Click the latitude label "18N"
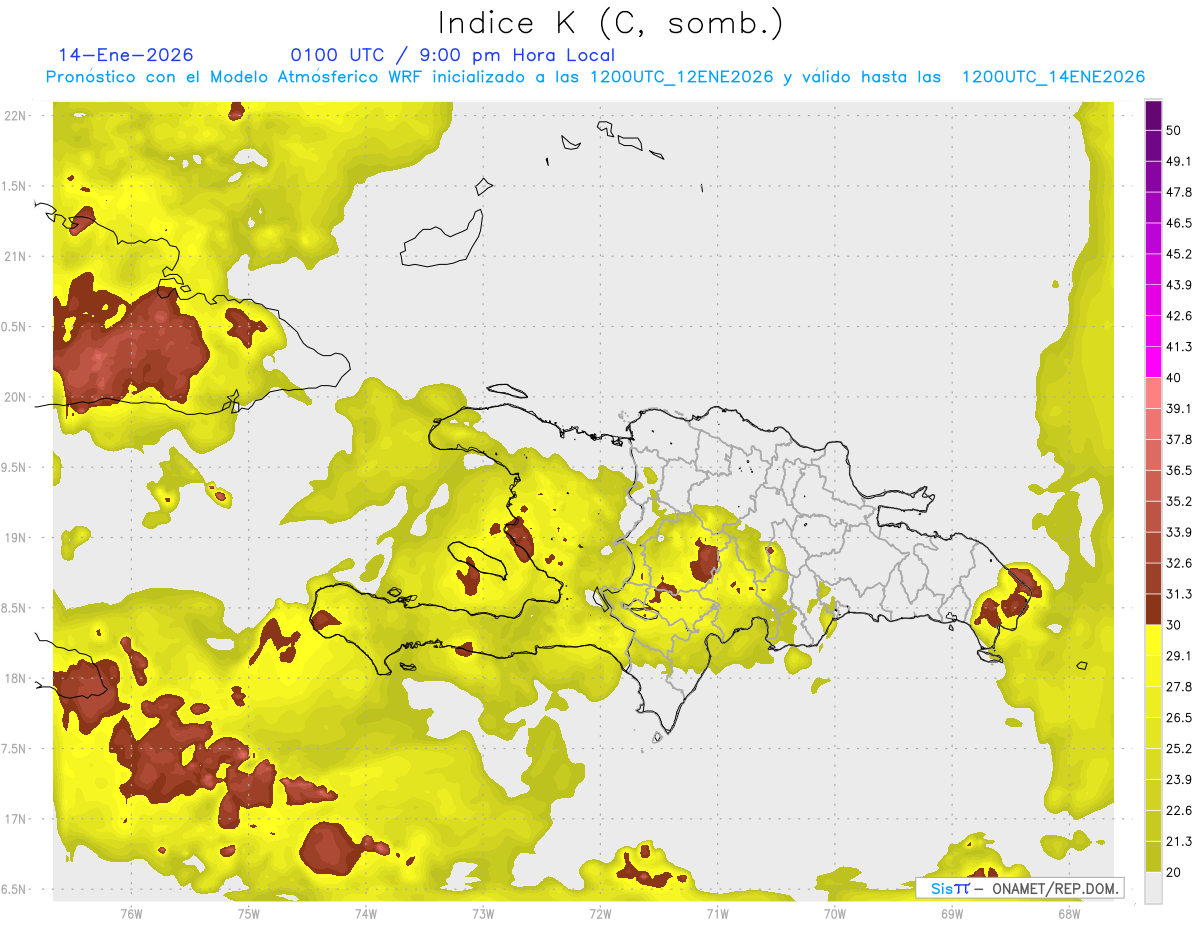Viewport: 1200px width, 927px height. click(x=15, y=679)
